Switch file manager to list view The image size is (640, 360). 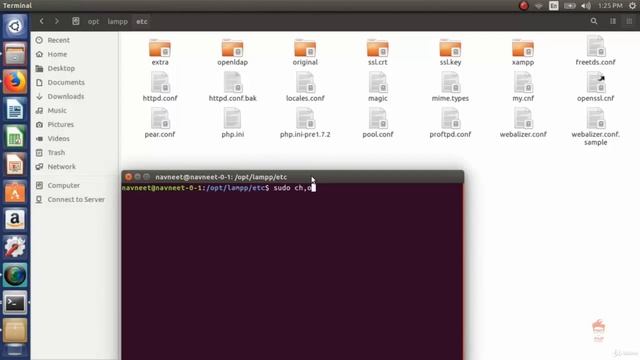click(613, 21)
